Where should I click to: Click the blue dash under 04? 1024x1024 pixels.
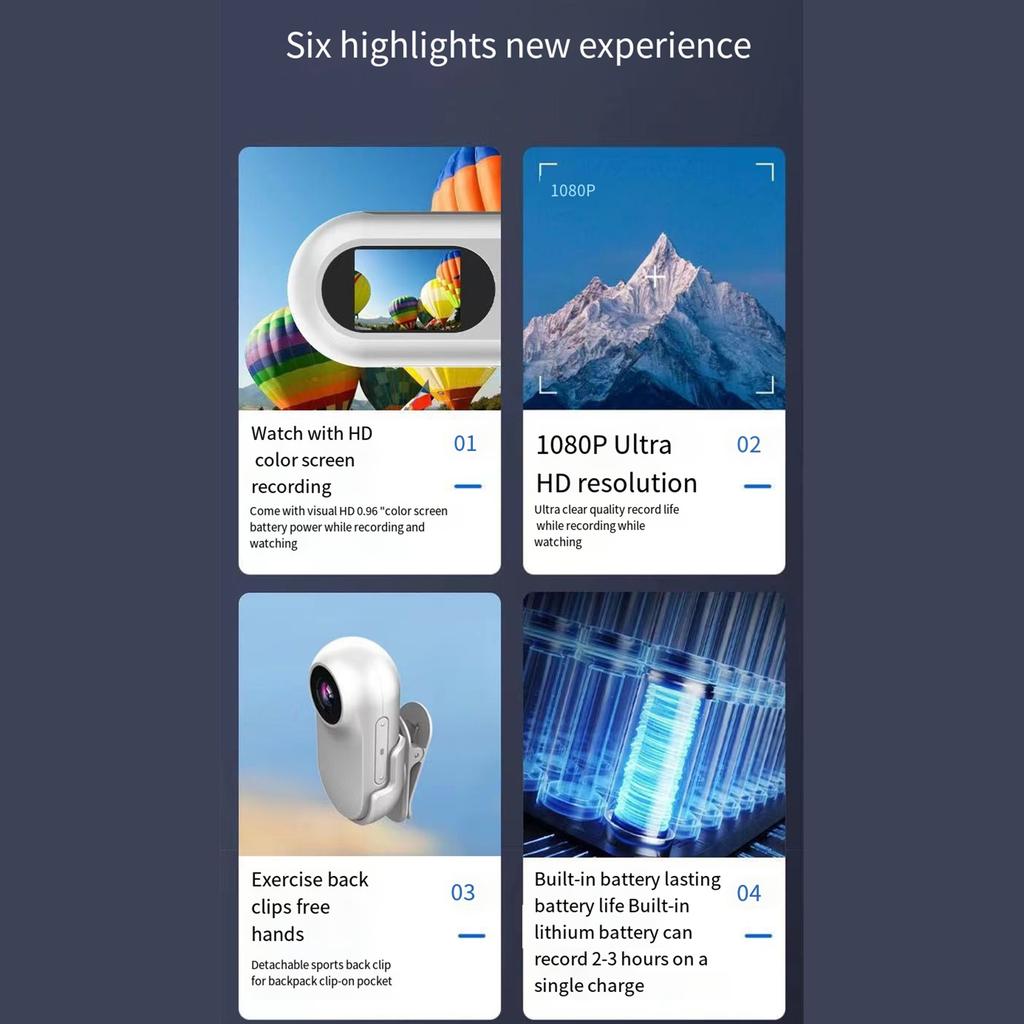pyautogui.click(x=758, y=936)
